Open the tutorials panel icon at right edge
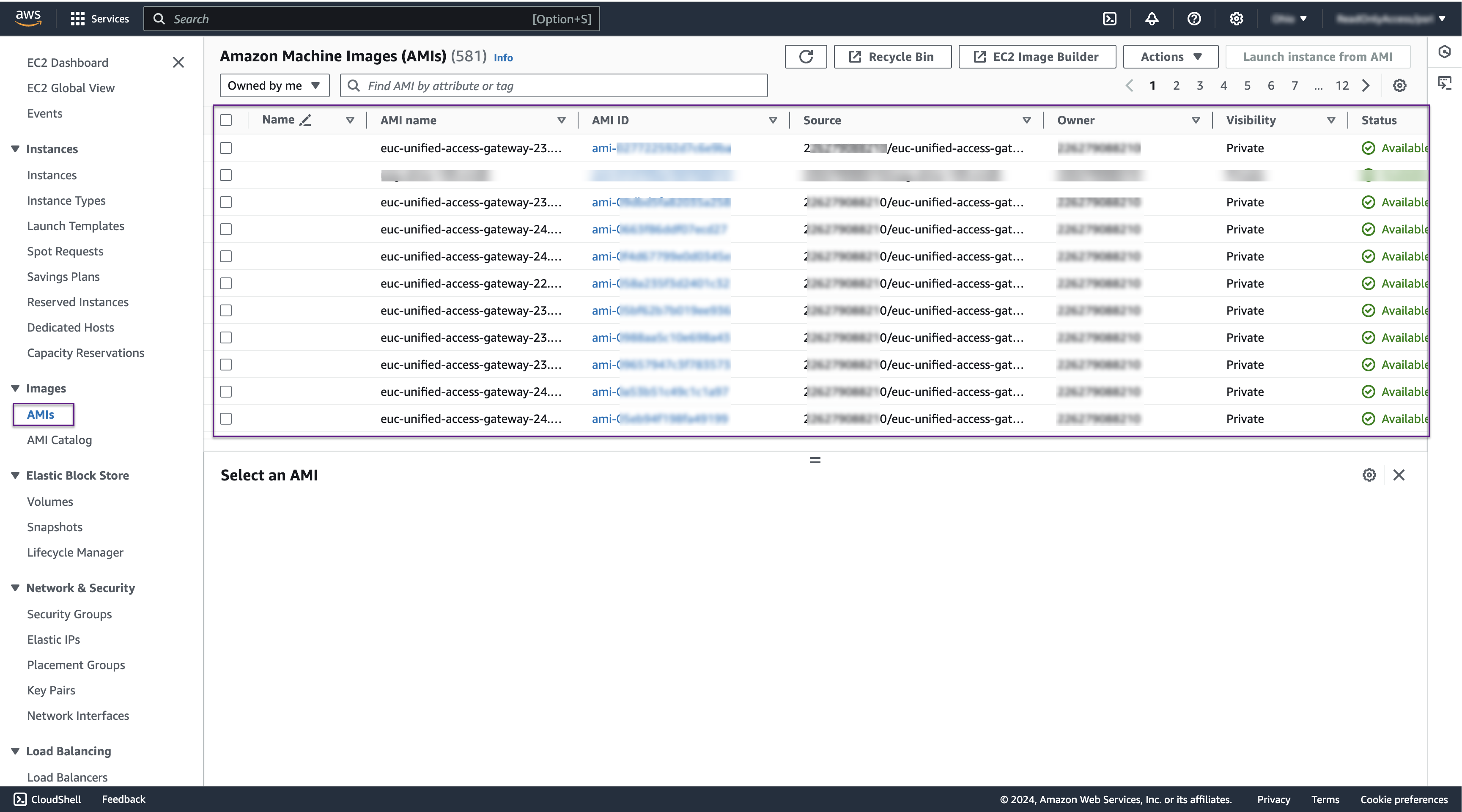The width and height of the screenshot is (1462, 812). click(1444, 83)
